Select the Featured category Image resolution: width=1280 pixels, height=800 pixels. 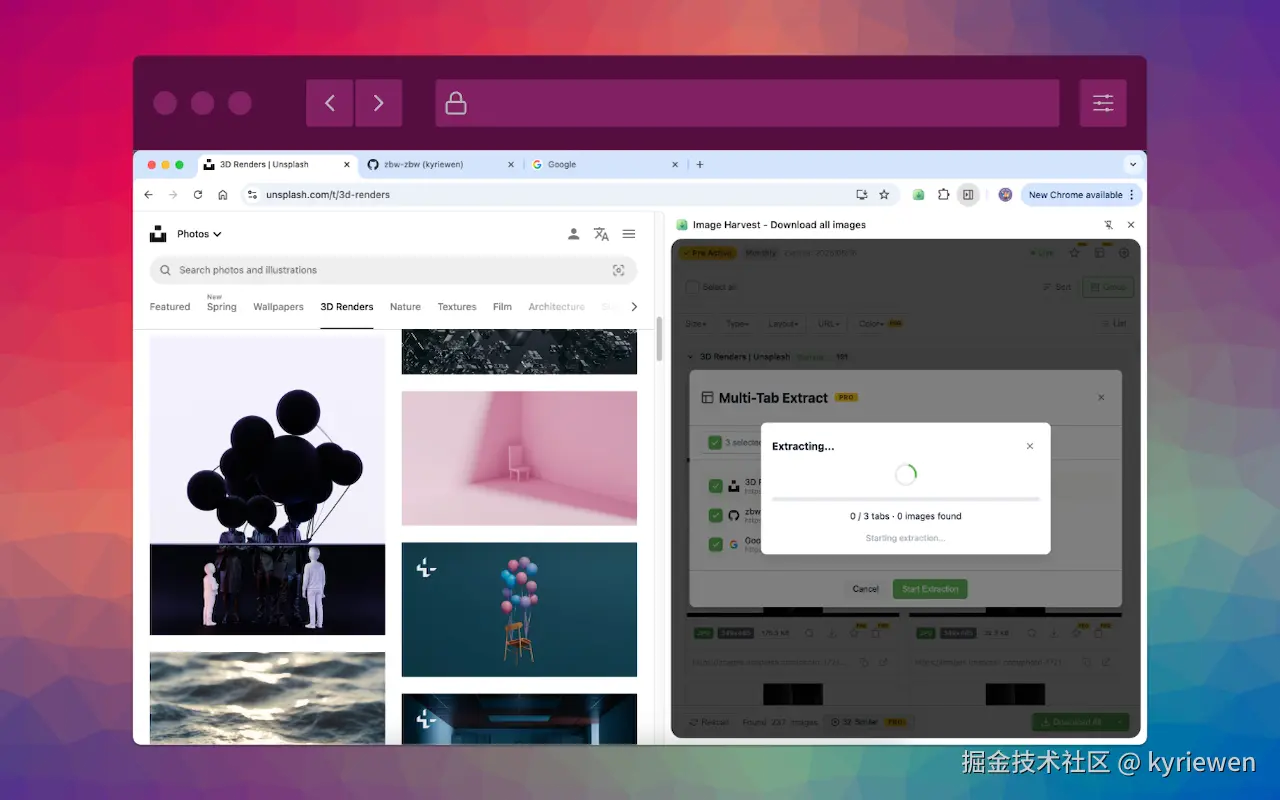pos(170,307)
